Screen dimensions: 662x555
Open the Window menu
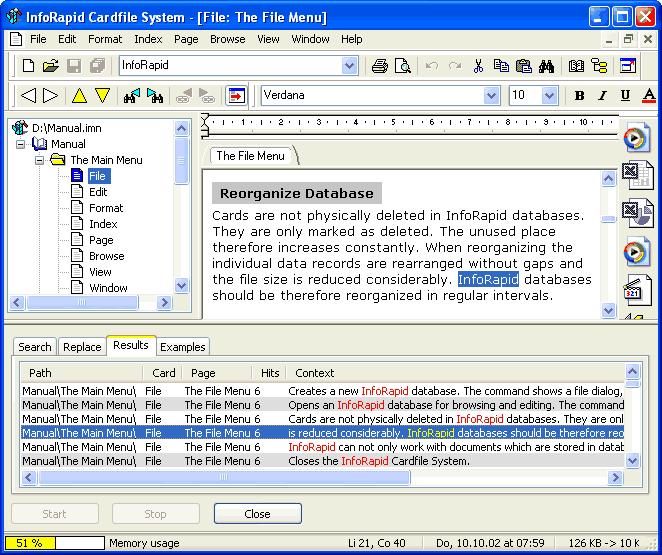(310, 39)
